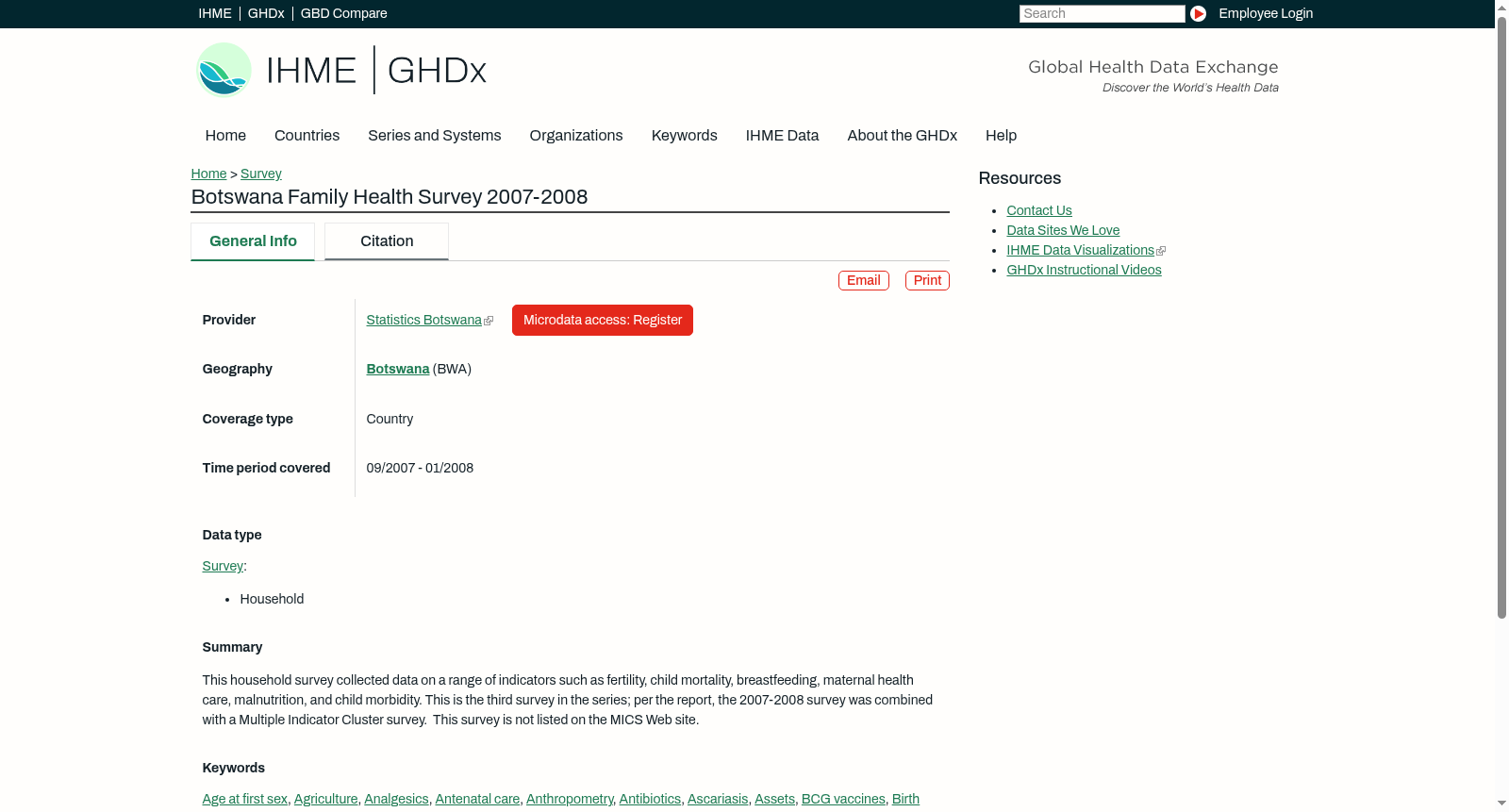Open Keywords menu item

[684, 135]
